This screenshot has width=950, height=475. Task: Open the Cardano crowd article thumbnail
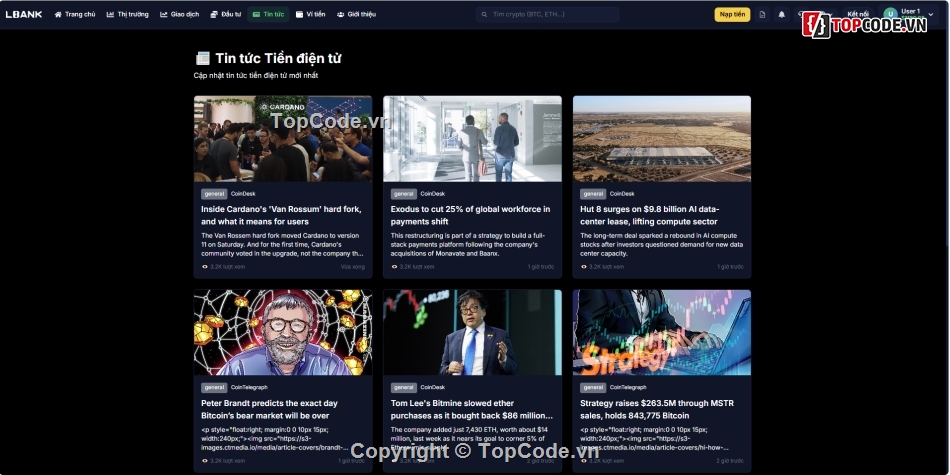pyautogui.click(x=283, y=139)
